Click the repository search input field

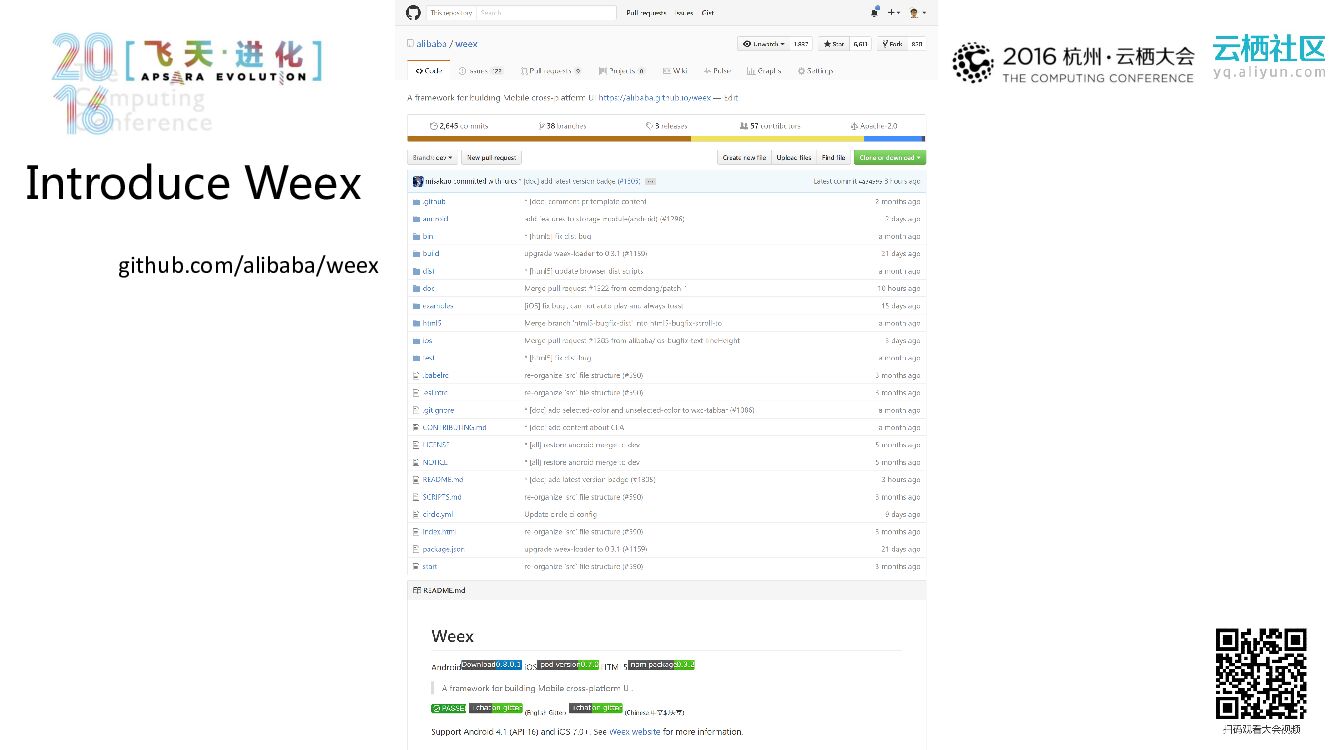[545, 13]
